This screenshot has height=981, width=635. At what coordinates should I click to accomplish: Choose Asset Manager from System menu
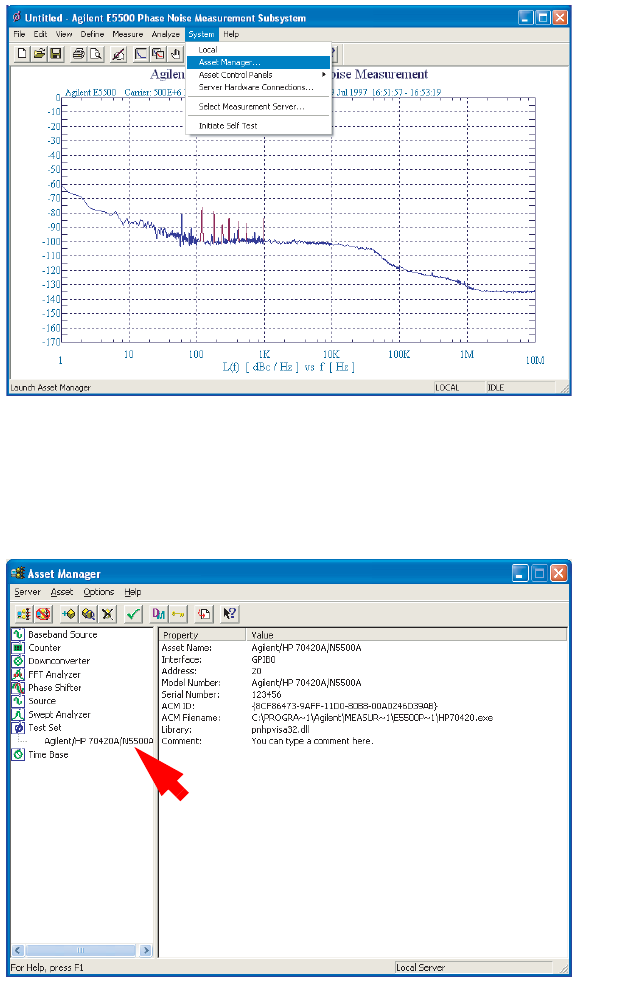point(229,62)
